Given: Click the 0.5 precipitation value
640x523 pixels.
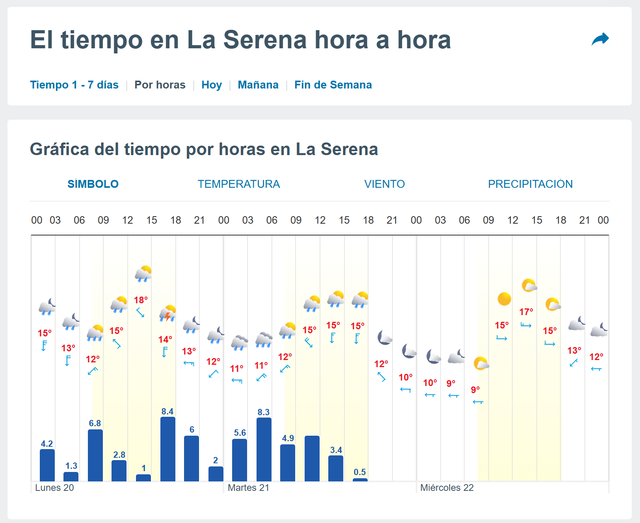Looking at the screenshot, I should click(x=360, y=472).
